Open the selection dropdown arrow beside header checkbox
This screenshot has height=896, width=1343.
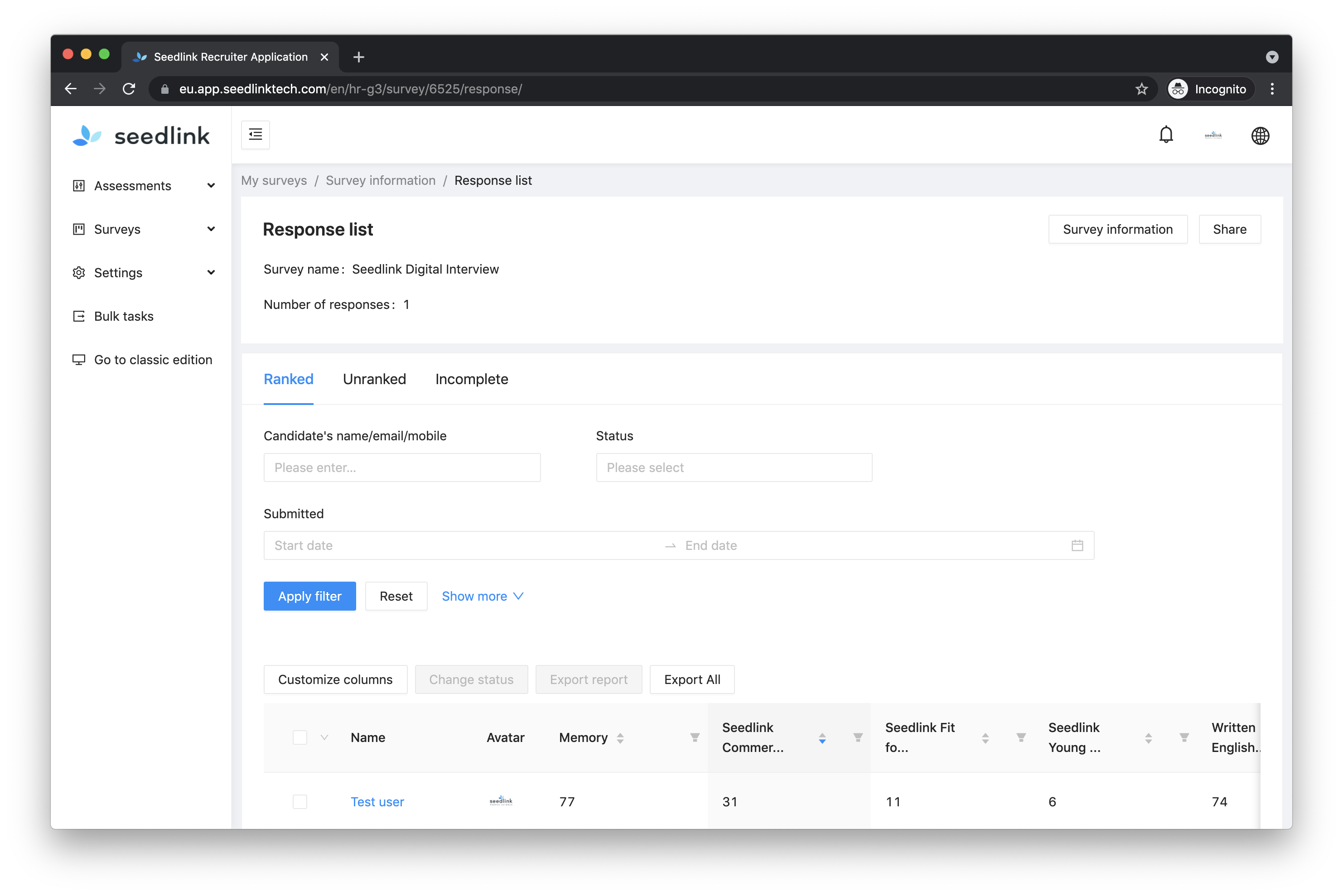(x=324, y=738)
